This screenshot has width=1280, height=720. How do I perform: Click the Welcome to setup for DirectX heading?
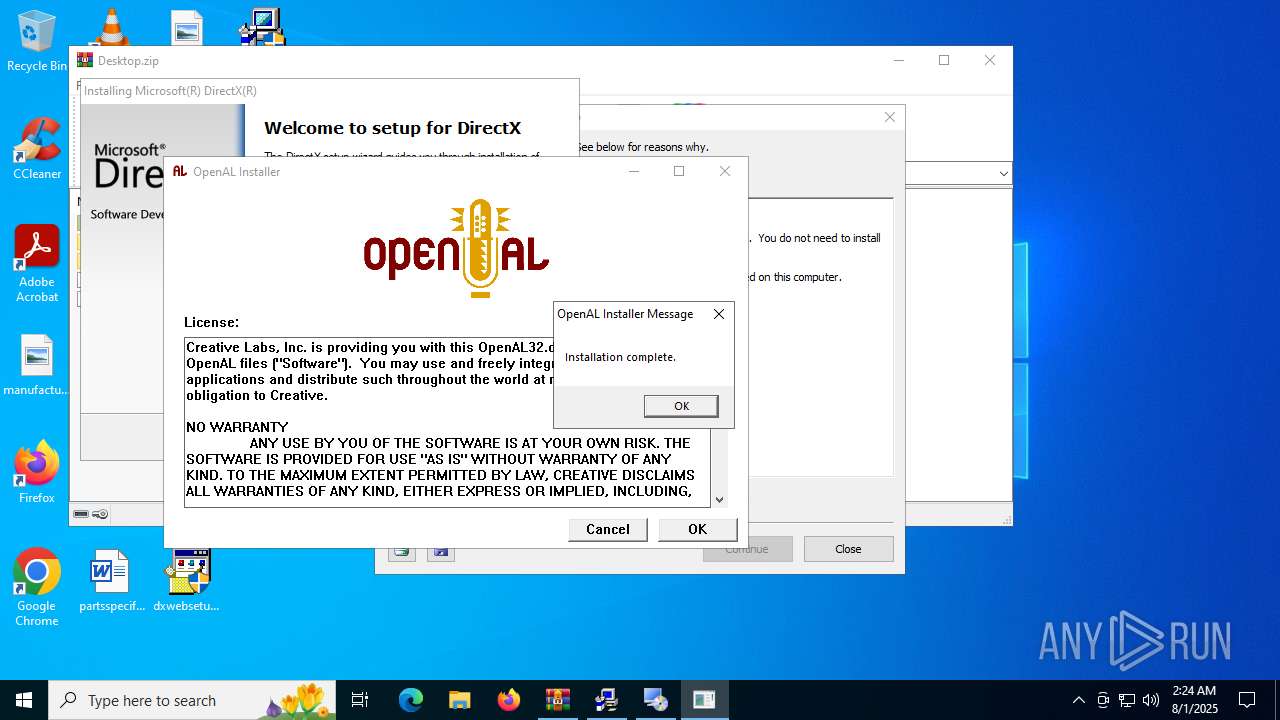392,128
